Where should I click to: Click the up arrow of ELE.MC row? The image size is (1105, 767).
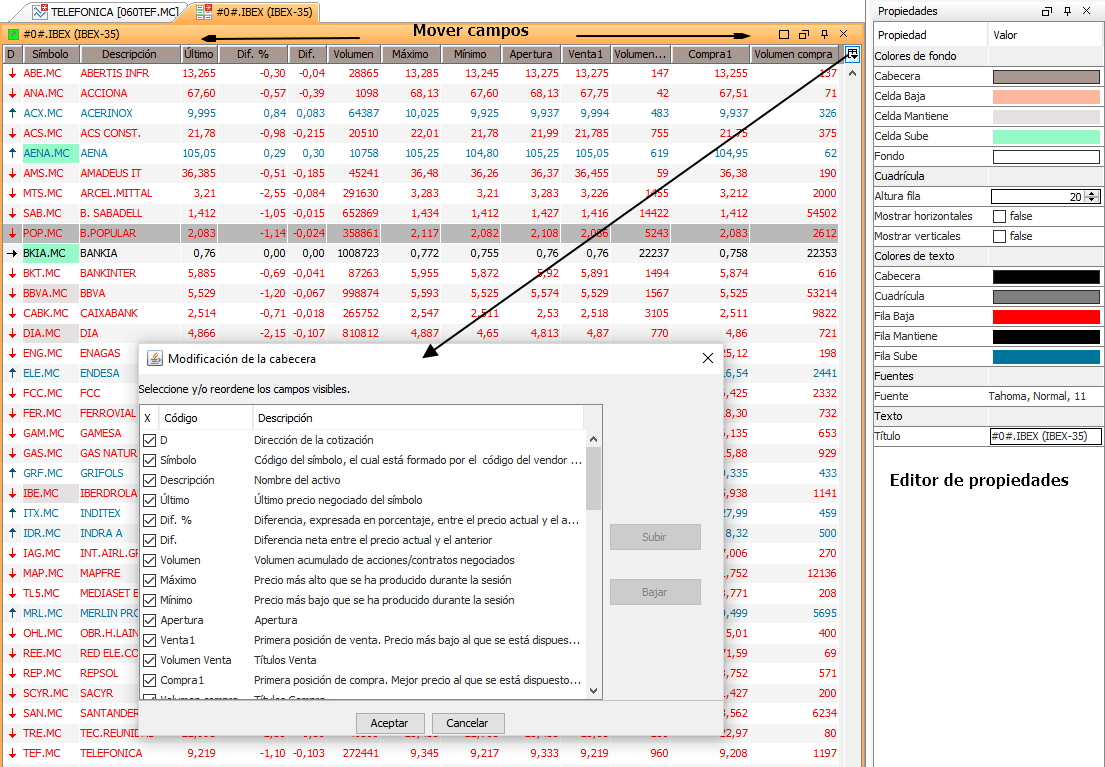[x=12, y=373]
